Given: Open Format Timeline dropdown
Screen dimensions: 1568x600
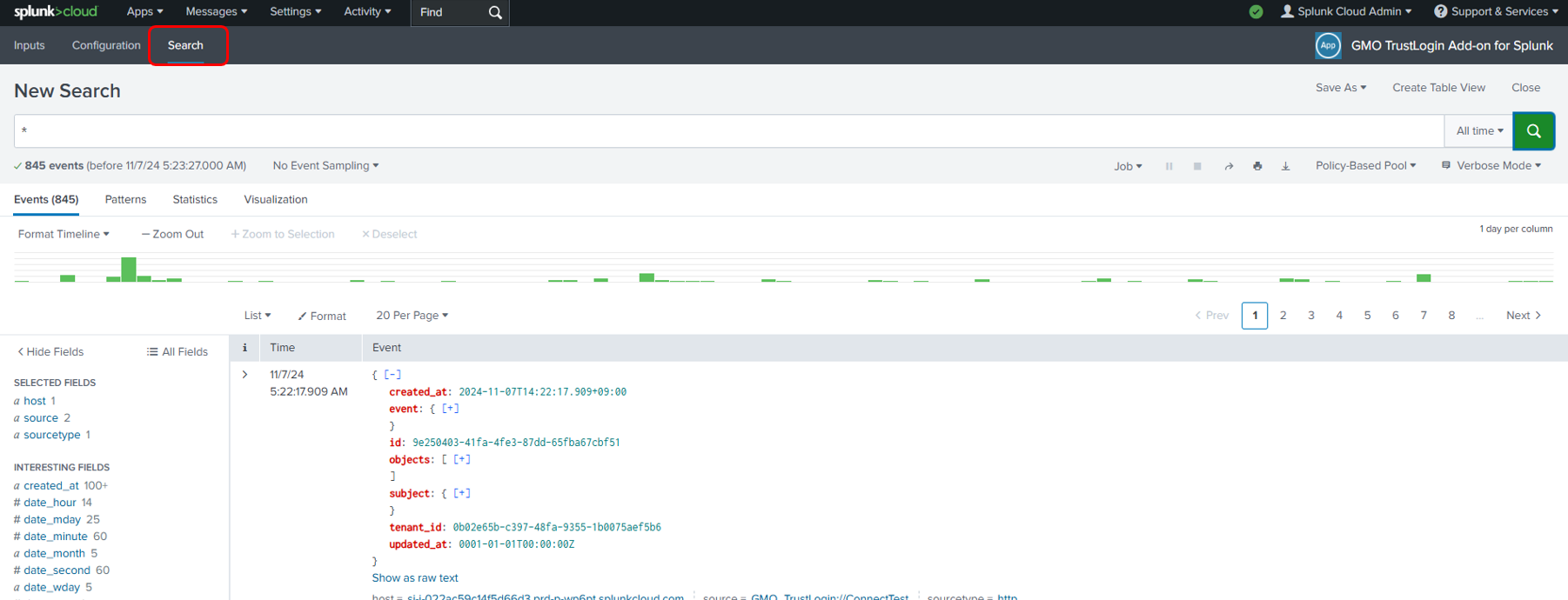Looking at the screenshot, I should pyautogui.click(x=64, y=234).
